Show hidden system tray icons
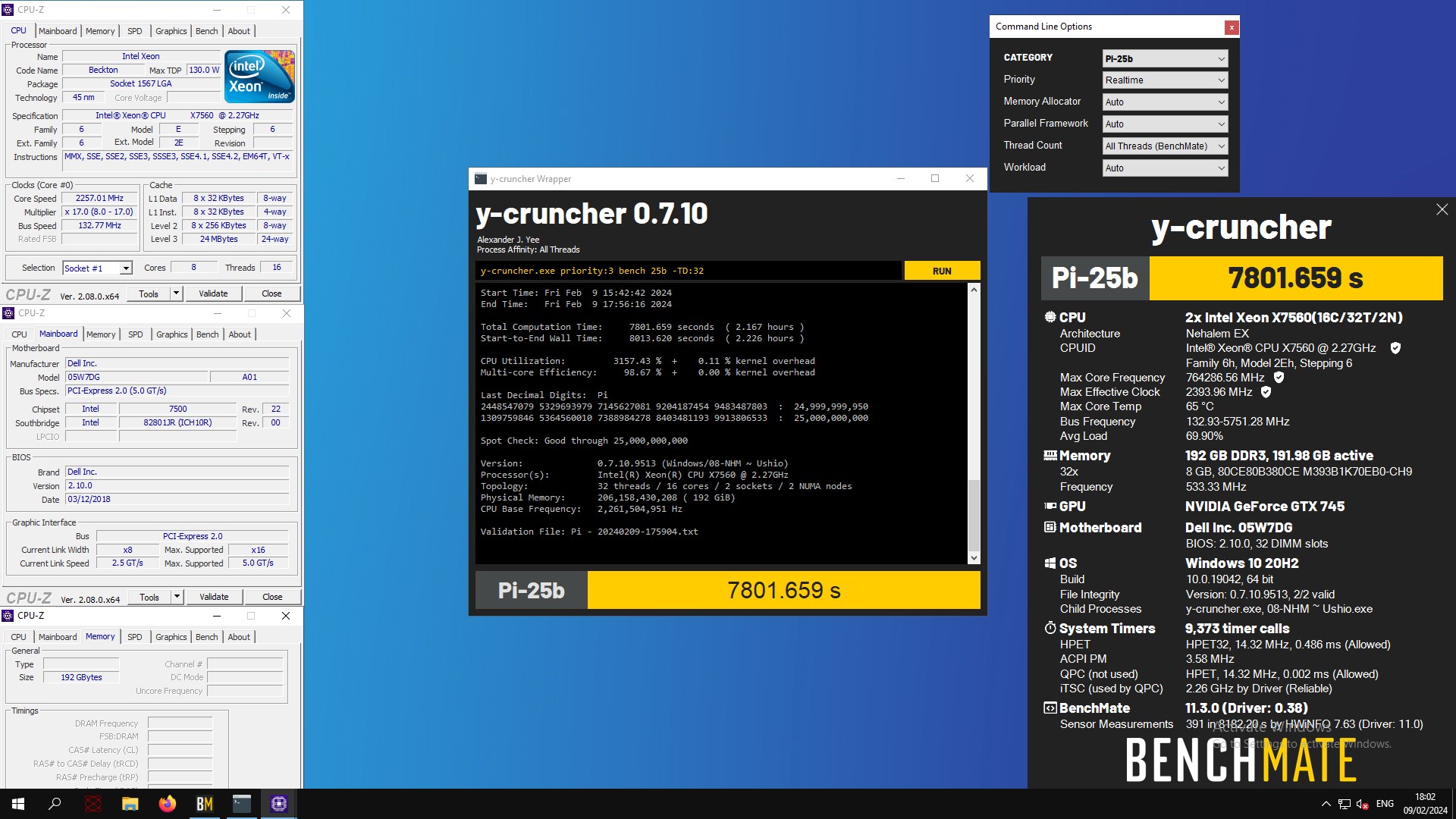The width and height of the screenshot is (1456, 819). click(1326, 804)
